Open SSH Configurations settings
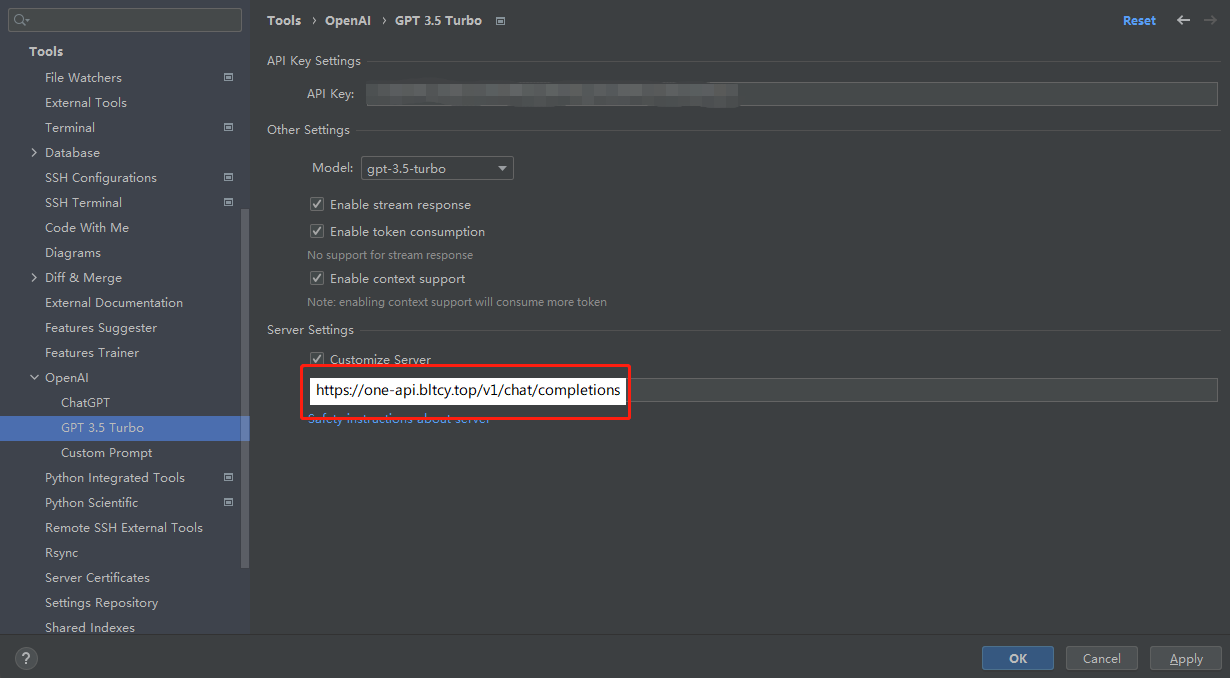Image resolution: width=1230 pixels, height=678 pixels. pos(101,177)
